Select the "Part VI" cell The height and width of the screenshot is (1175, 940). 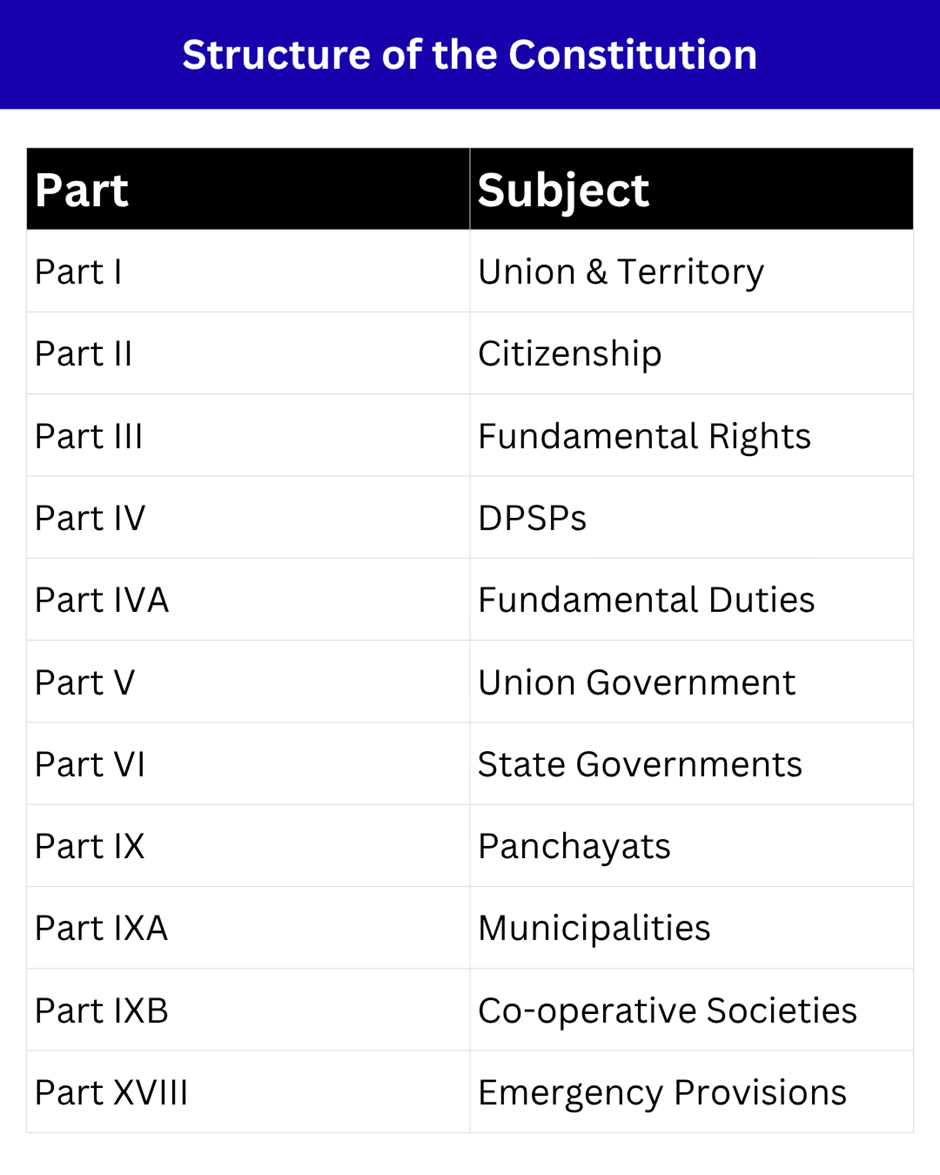(90, 764)
